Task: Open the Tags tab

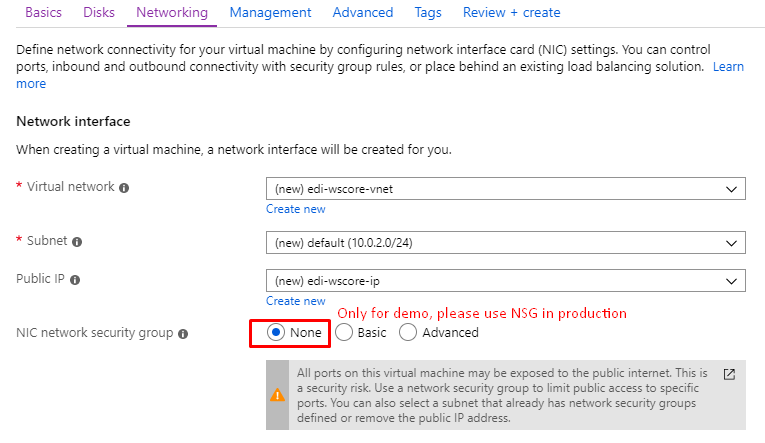Action: pyautogui.click(x=428, y=12)
